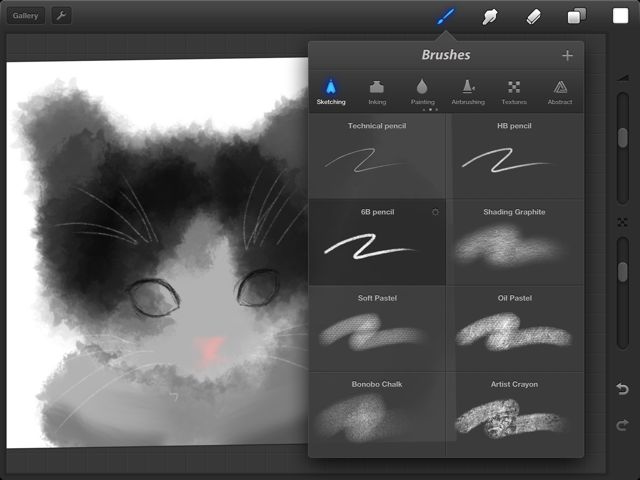Switch to Painting brush category
The image size is (640, 480).
422,92
